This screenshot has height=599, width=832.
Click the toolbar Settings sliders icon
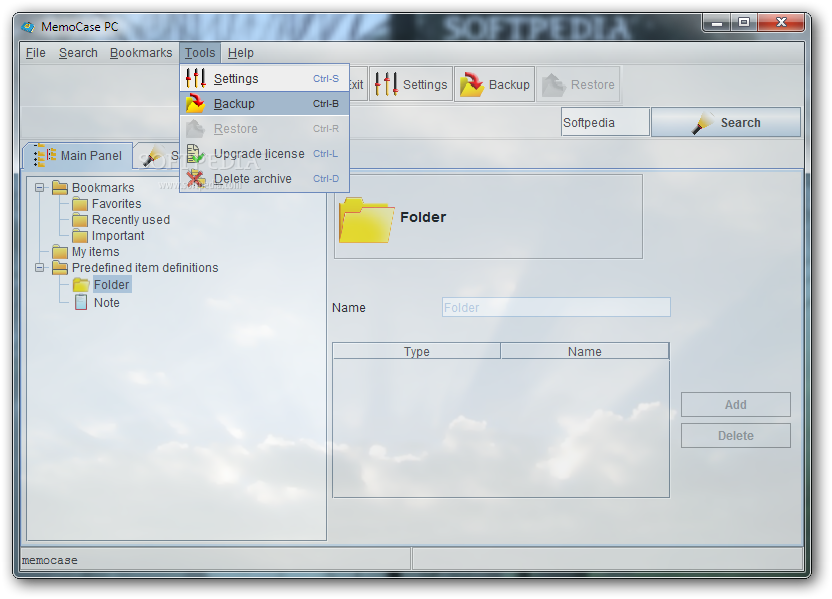point(386,84)
